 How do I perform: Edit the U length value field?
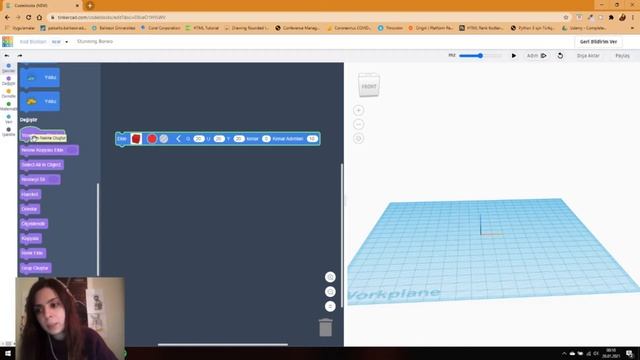point(219,139)
